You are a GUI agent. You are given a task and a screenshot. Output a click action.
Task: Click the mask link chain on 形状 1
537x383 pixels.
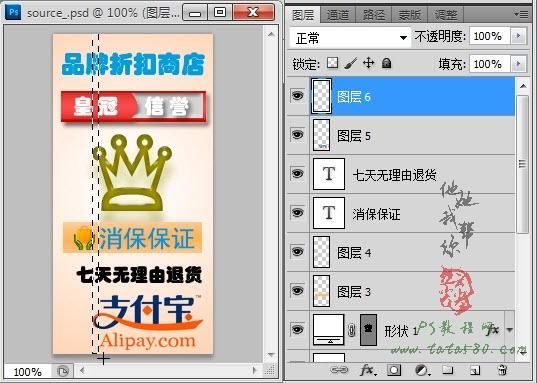click(x=352, y=331)
